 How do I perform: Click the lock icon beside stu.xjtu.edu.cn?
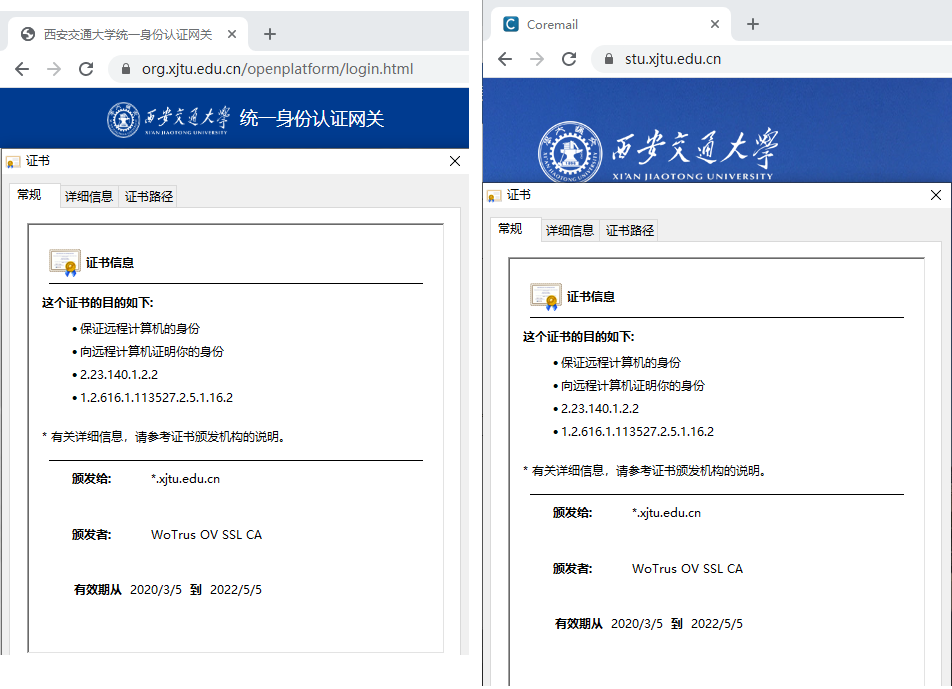point(608,59)
